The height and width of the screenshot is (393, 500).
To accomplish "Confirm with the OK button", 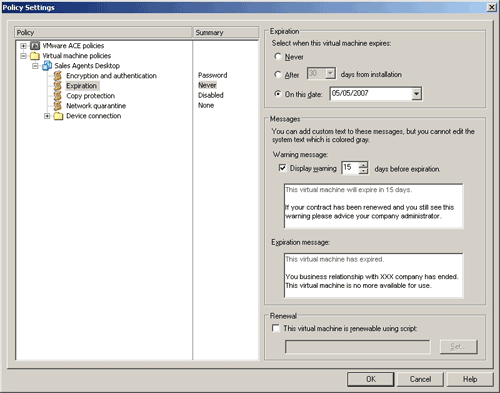I will pyautogui.click(x=371, y=379).
